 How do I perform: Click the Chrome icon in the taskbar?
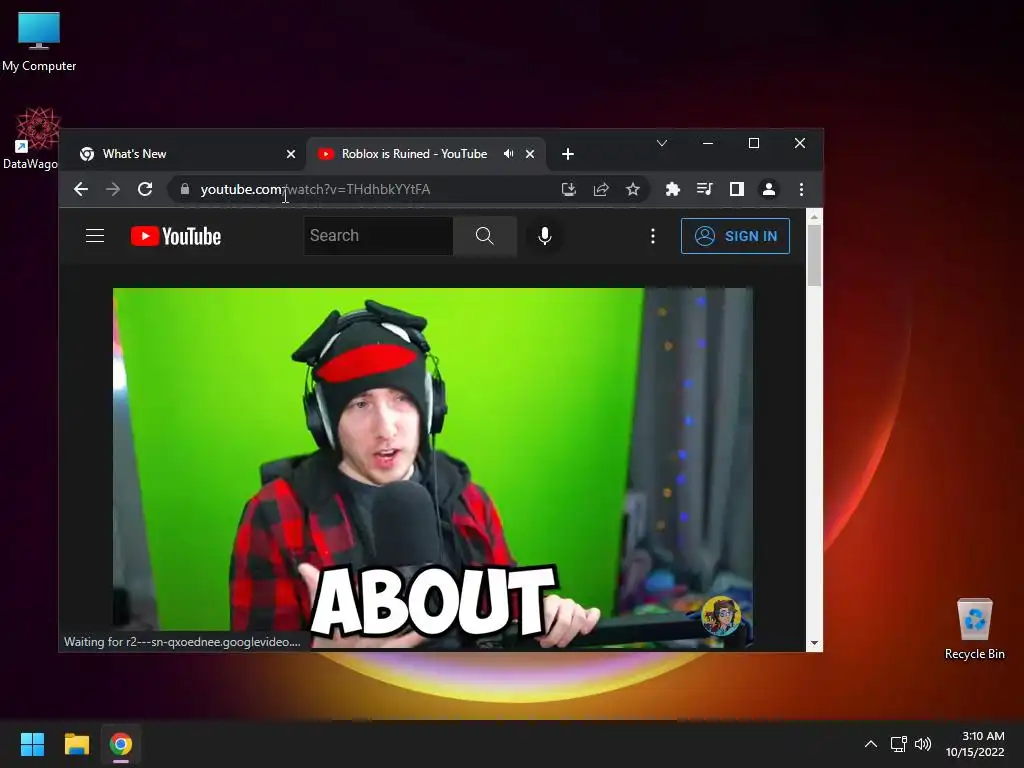click(x=121, y=744)
